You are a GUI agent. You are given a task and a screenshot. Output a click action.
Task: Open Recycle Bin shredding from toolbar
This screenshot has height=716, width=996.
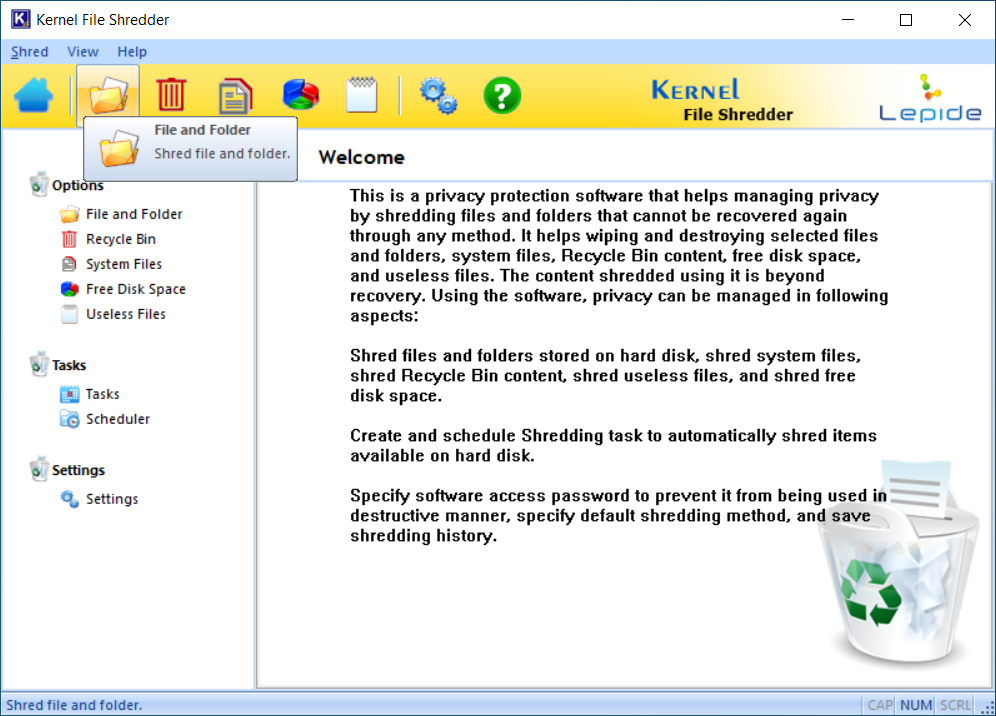tap(172, 95)
